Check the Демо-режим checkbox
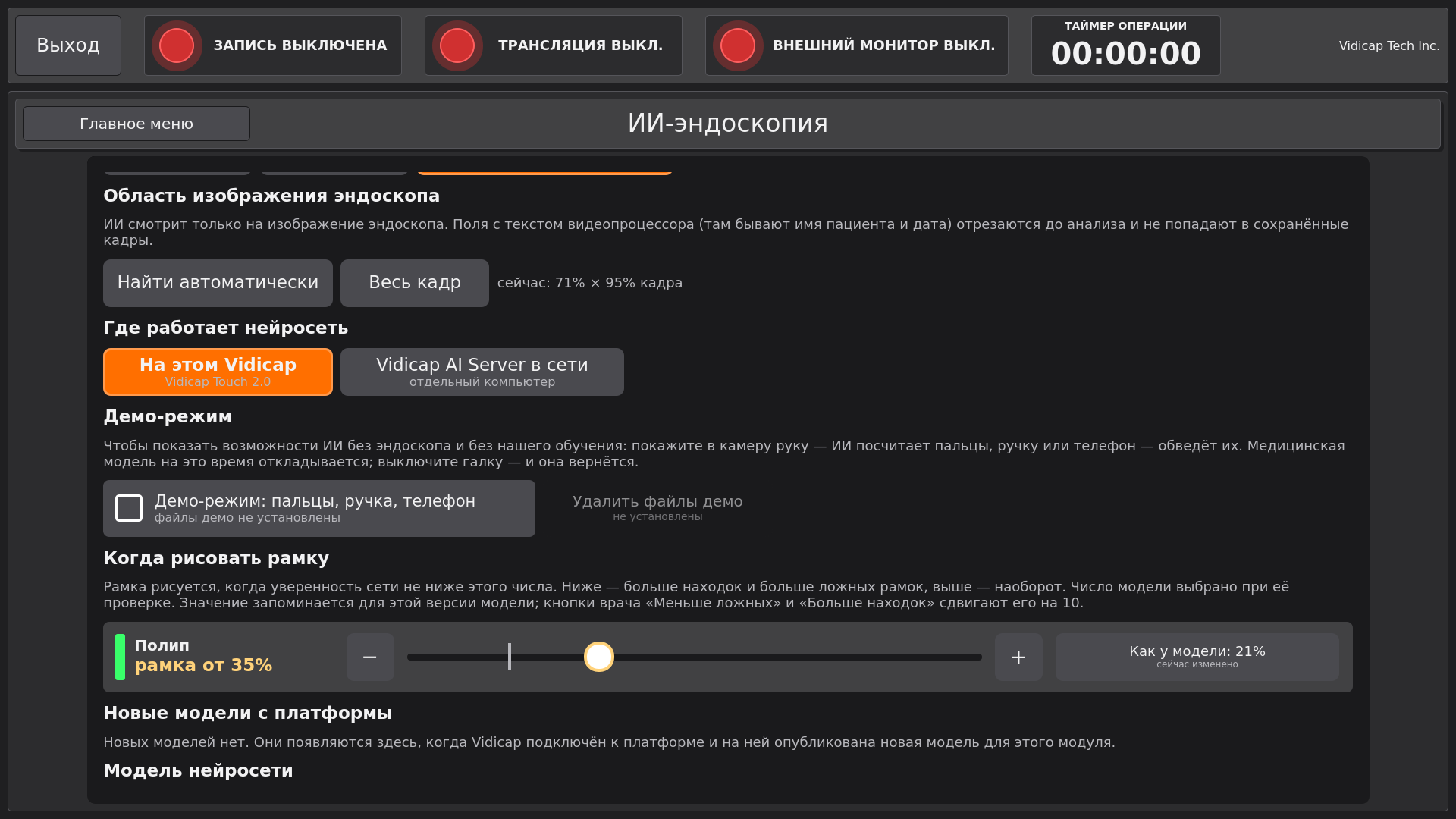Viewport: 1456px width, 819px height. point(129,508)
